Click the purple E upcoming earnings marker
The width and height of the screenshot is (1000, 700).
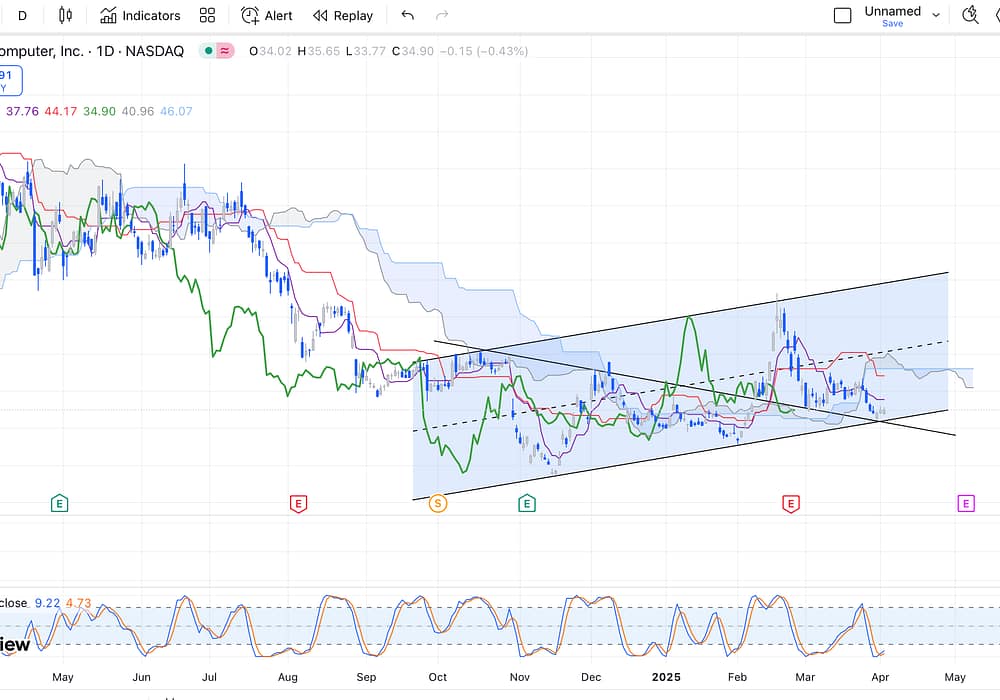pos(966,504)
